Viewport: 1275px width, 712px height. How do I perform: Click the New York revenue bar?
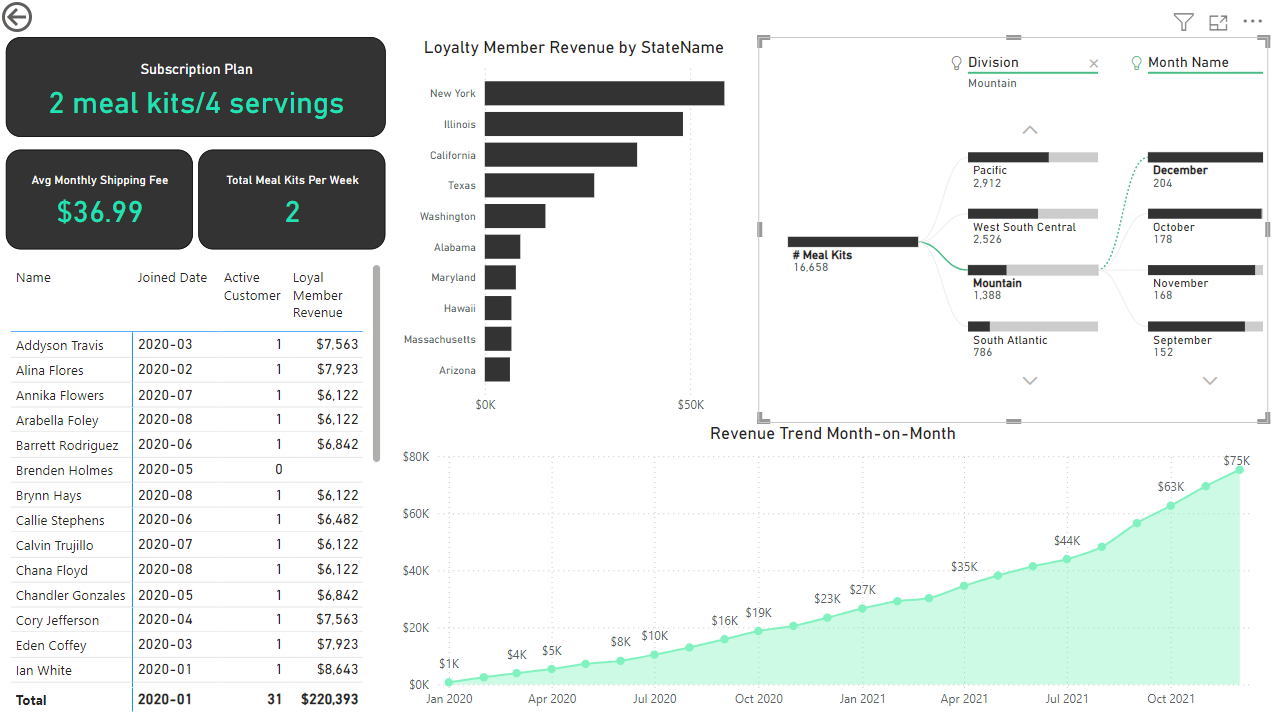click(x=604, y=93)
